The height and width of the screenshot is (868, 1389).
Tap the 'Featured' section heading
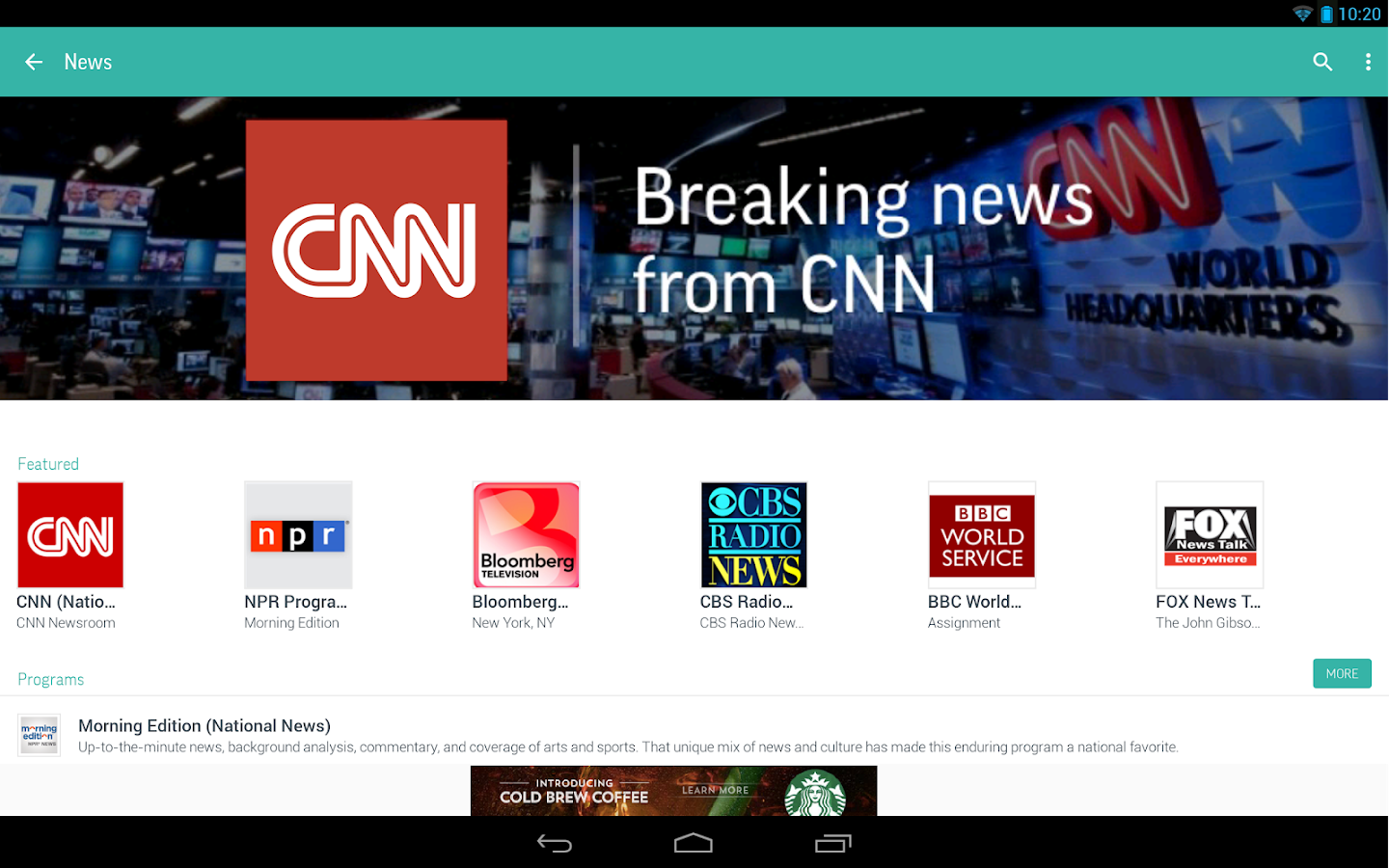point(48,464)
